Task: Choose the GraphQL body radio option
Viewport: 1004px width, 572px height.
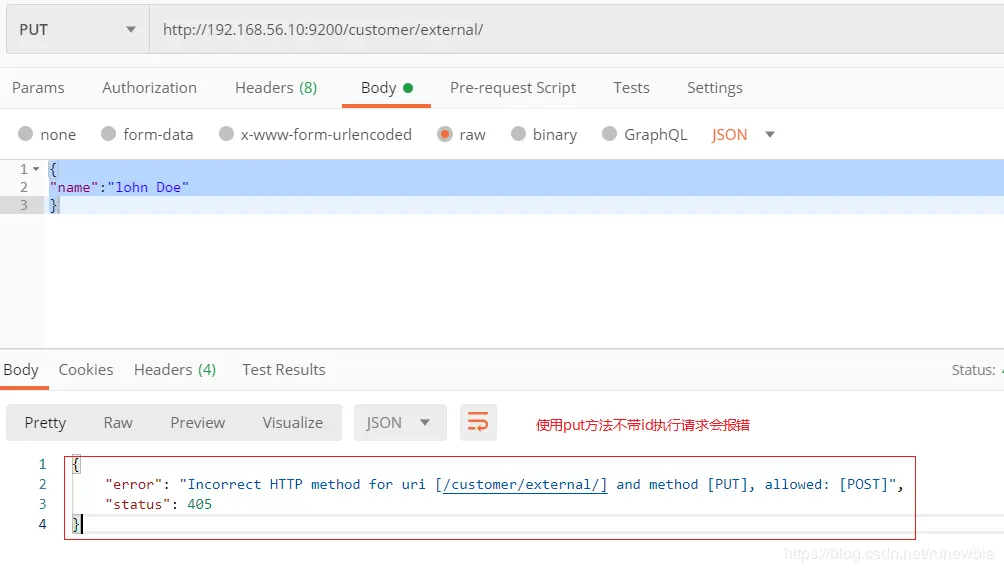Action: [610, 134]
